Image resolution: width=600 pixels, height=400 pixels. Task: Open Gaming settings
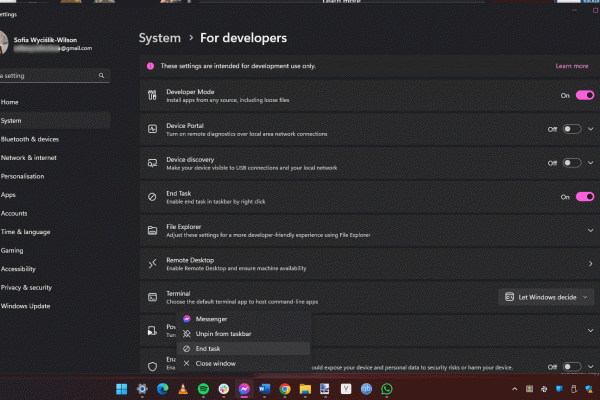pyautogui.click(x=55, y=251)
